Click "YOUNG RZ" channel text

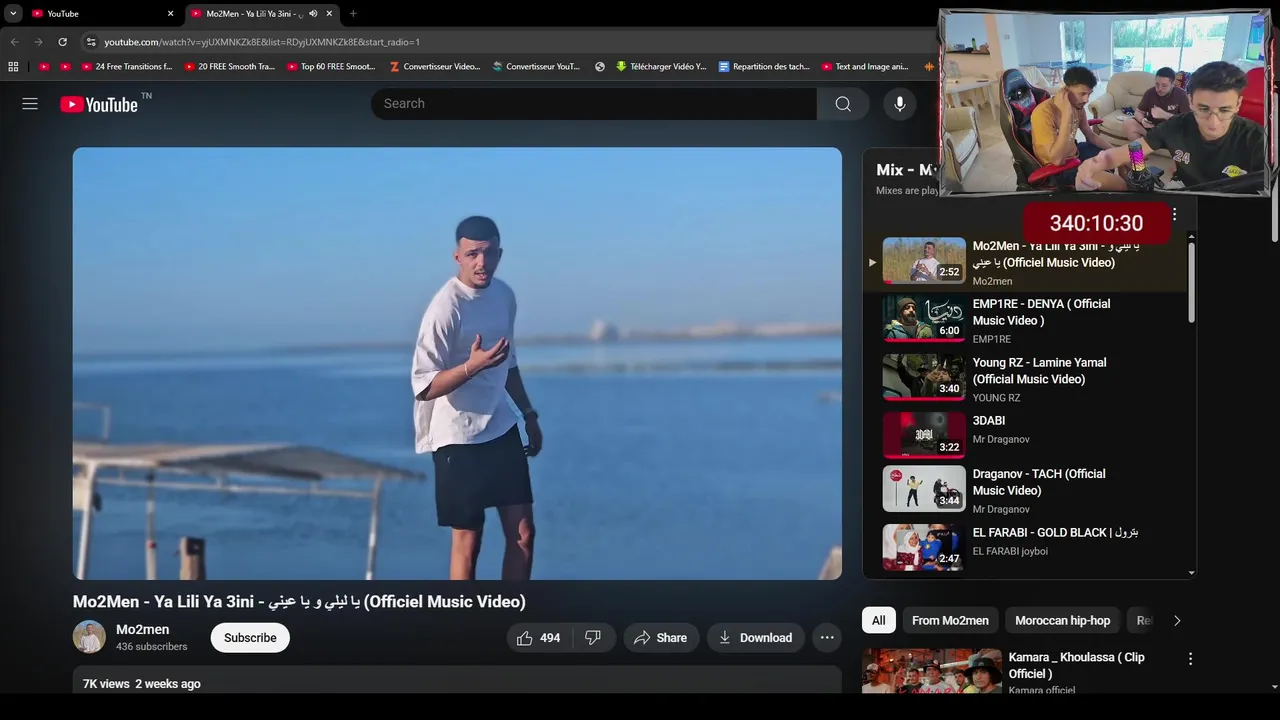coord(996,398)
